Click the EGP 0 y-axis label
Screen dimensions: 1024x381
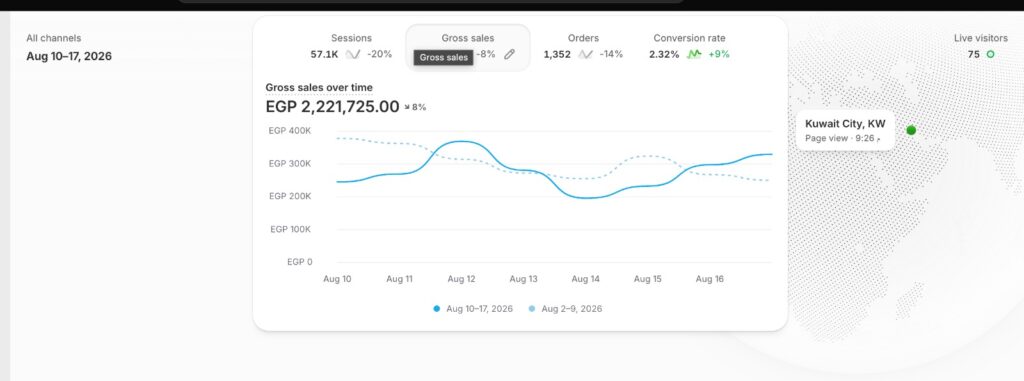point(300,262)
